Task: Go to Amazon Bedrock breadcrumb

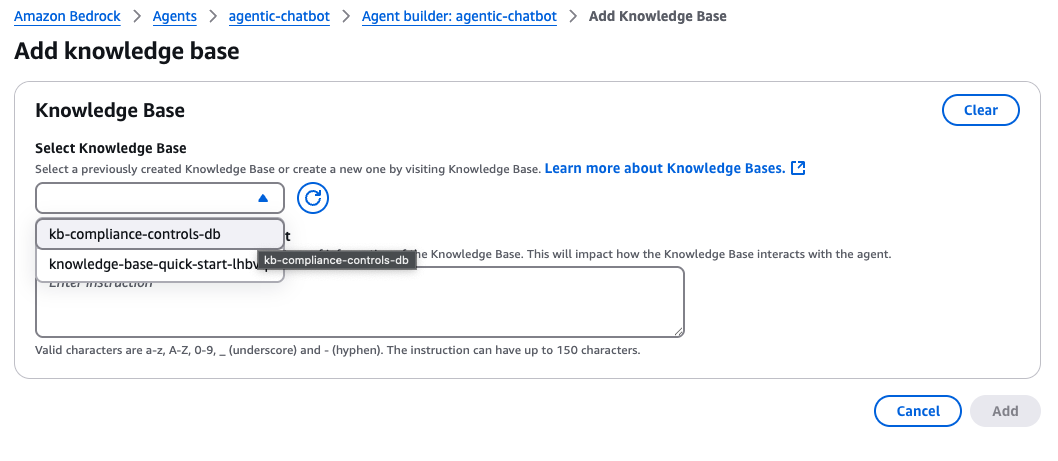Action: point(67,16)
